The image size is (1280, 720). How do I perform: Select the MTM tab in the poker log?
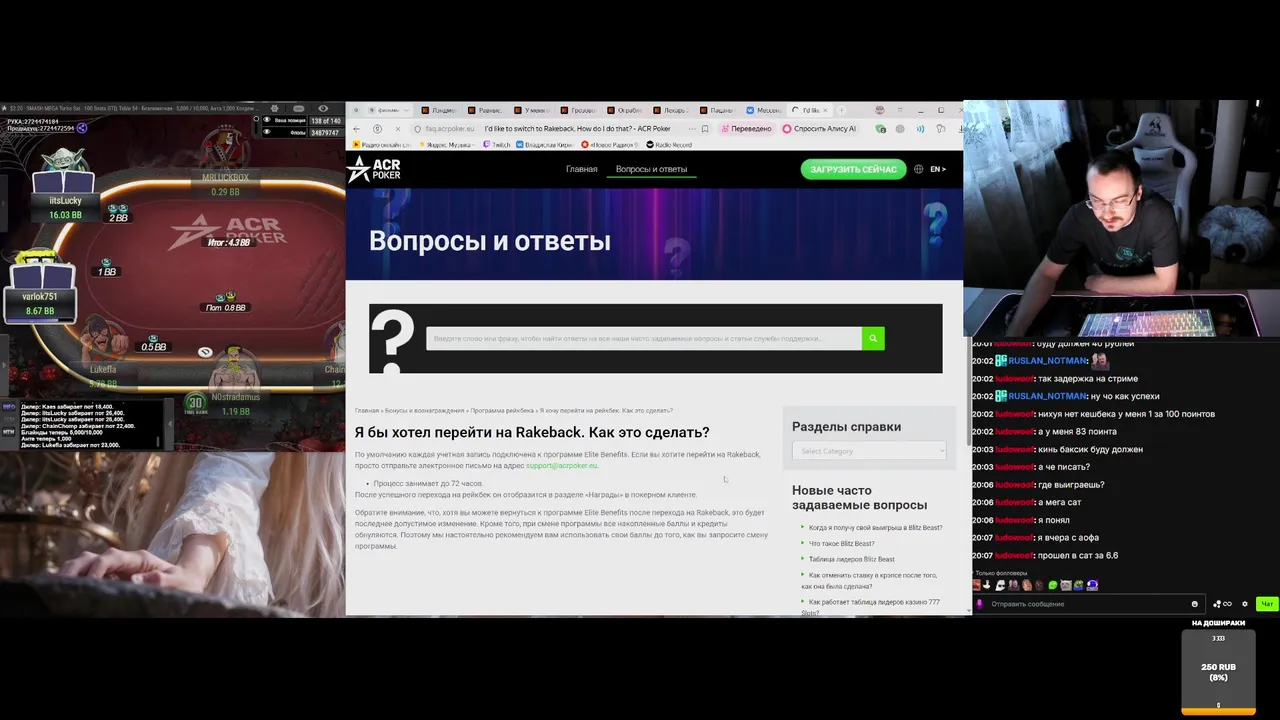[x=8, y=431]
